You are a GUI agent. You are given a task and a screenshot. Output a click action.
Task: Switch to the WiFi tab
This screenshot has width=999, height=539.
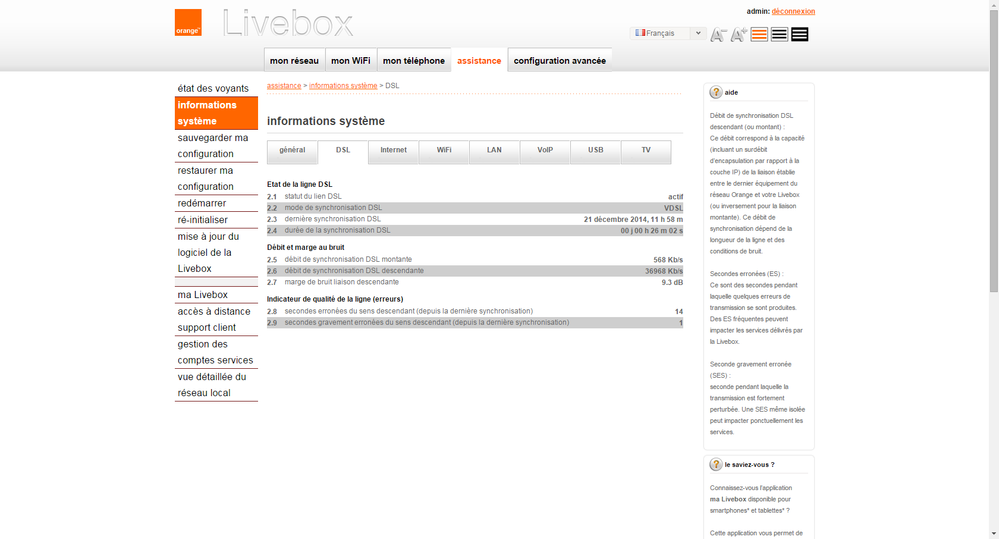click(444, 152)
